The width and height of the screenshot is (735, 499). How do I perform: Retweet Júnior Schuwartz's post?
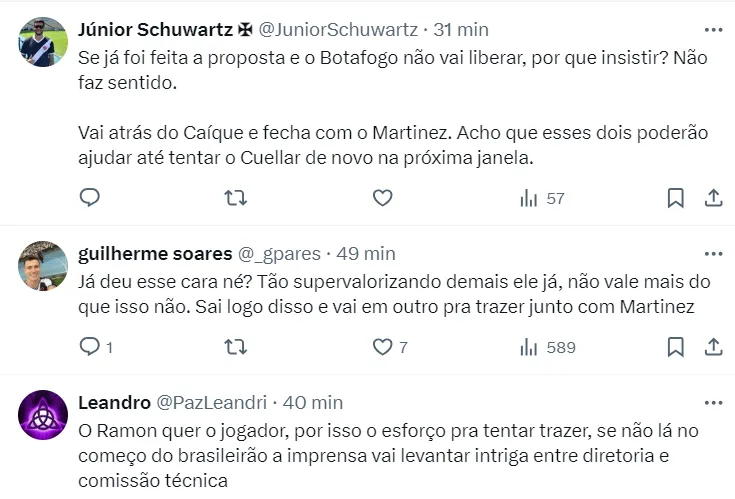click(235, 198)
